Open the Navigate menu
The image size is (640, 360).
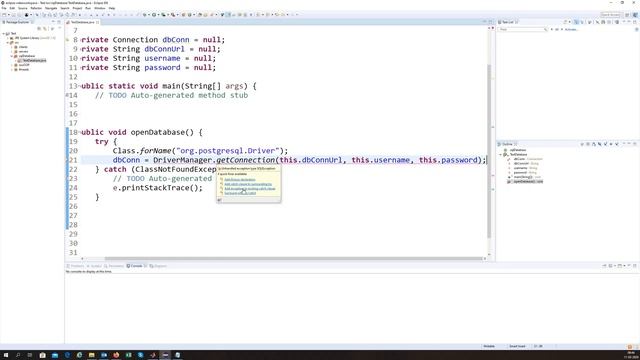51,8
